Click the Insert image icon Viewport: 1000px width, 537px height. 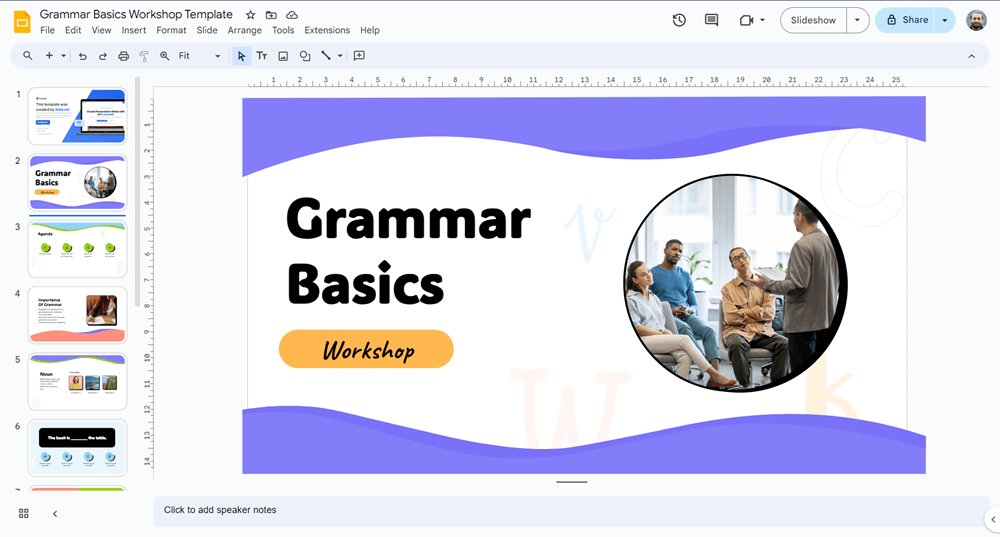283,56
